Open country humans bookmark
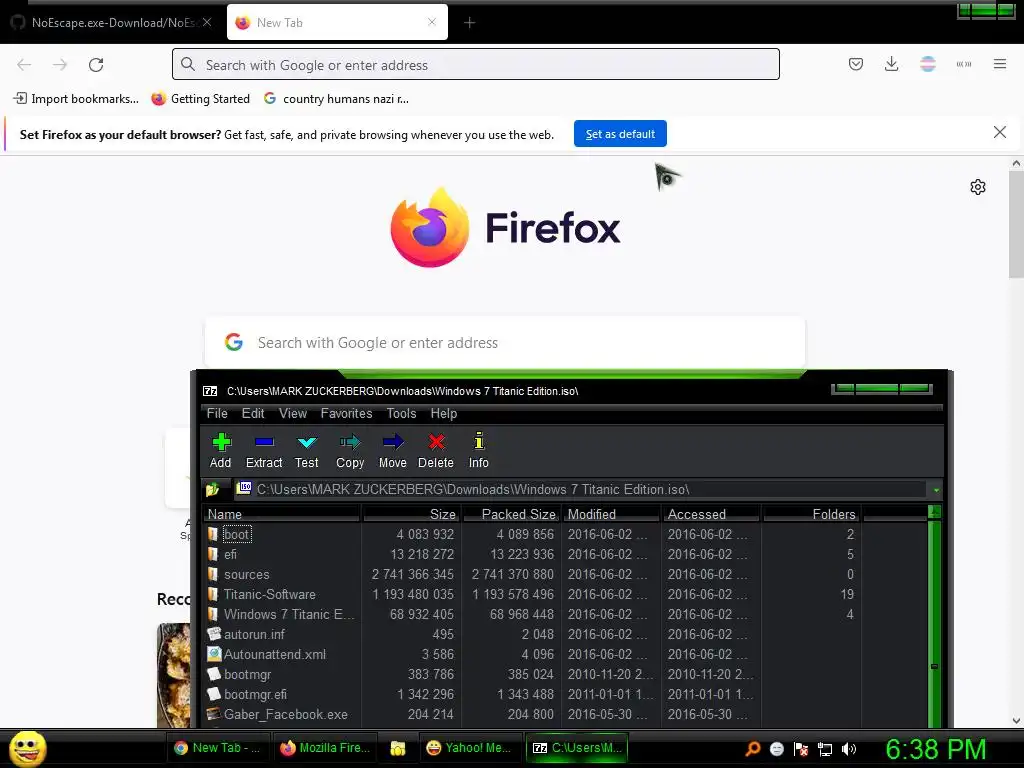 336,99
